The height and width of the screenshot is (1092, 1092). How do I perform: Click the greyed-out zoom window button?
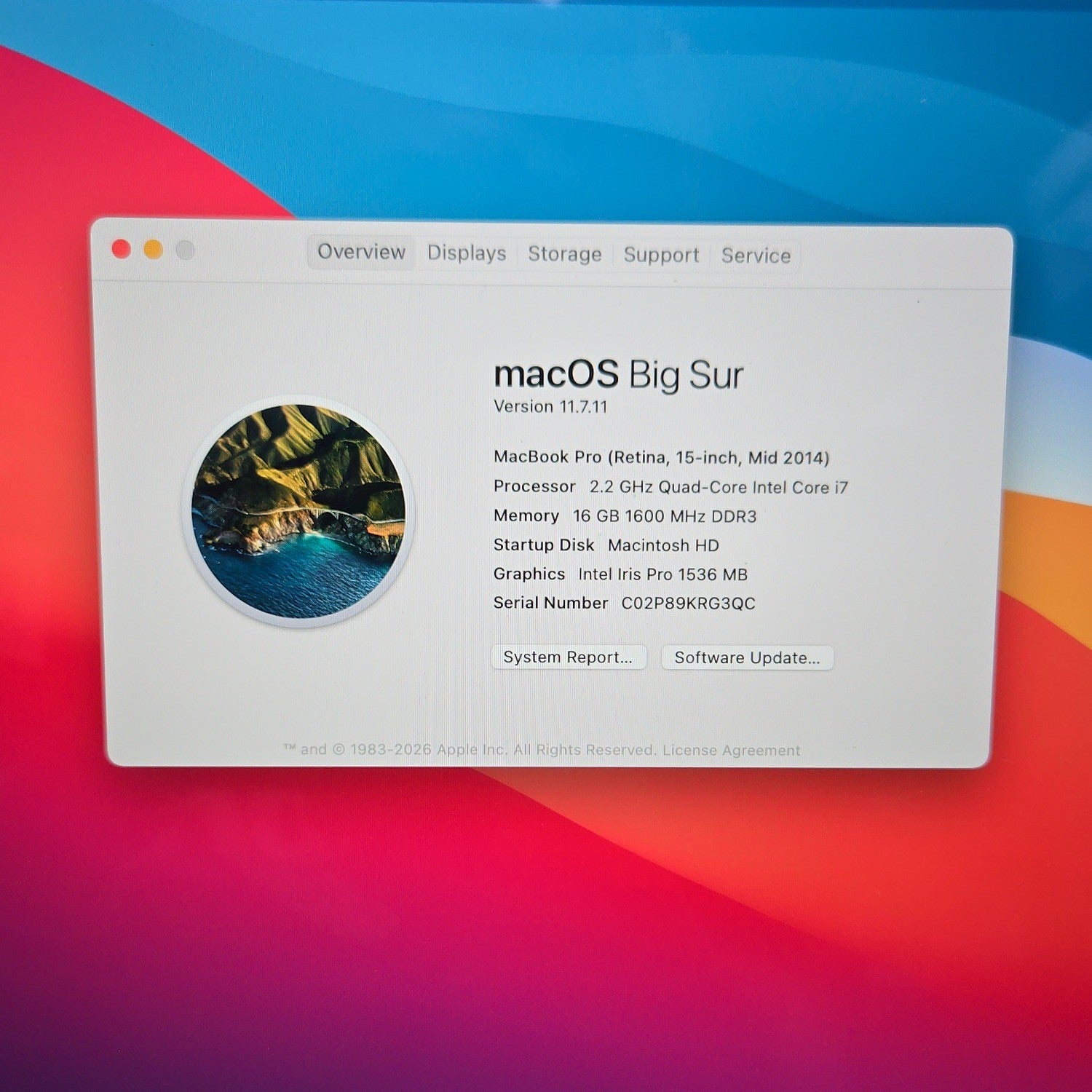pos(186,250)
